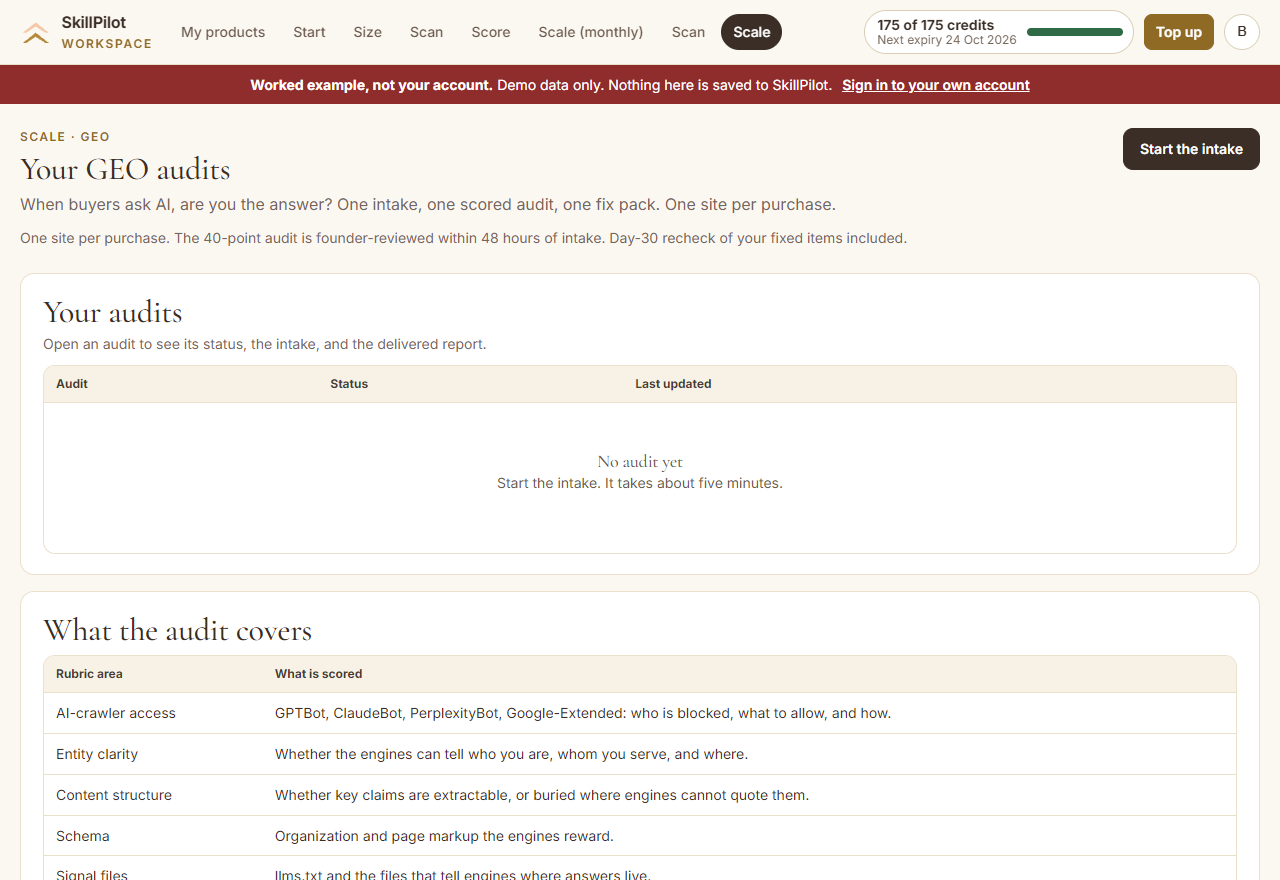Open the Scan item right after Scale (monthly)
Viewport: 1280px width, 880px height.
688,32
